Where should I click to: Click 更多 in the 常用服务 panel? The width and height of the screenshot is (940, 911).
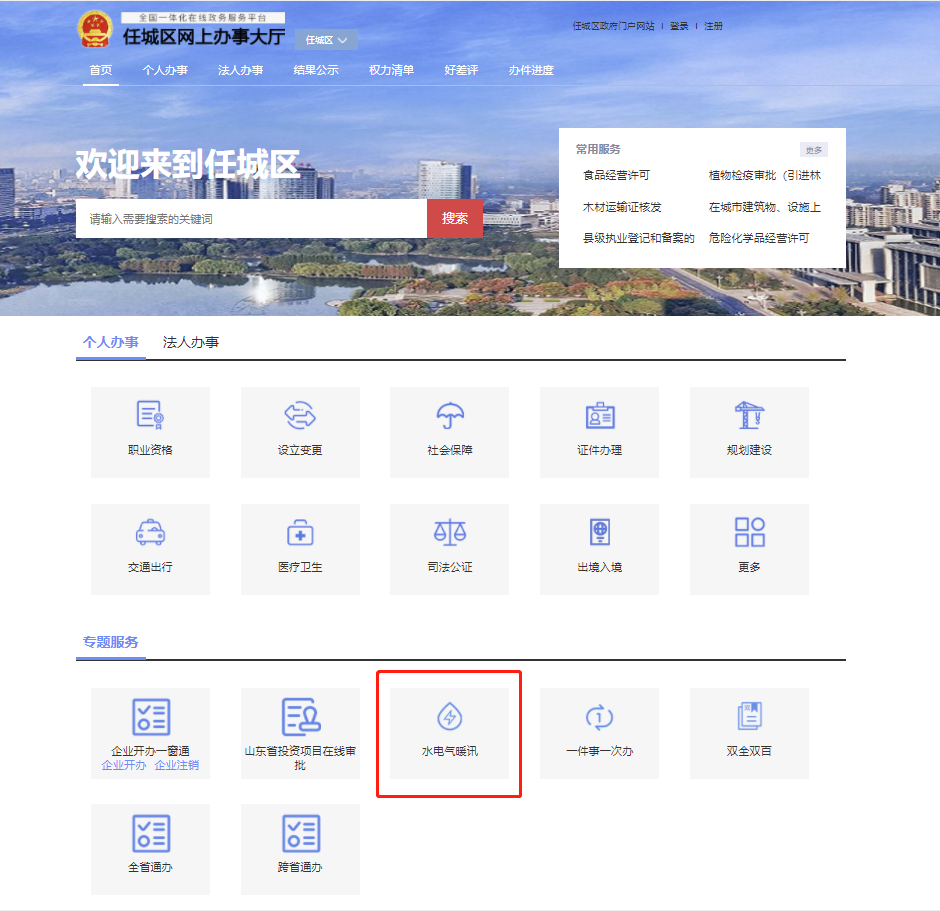[x=813, y=150]
